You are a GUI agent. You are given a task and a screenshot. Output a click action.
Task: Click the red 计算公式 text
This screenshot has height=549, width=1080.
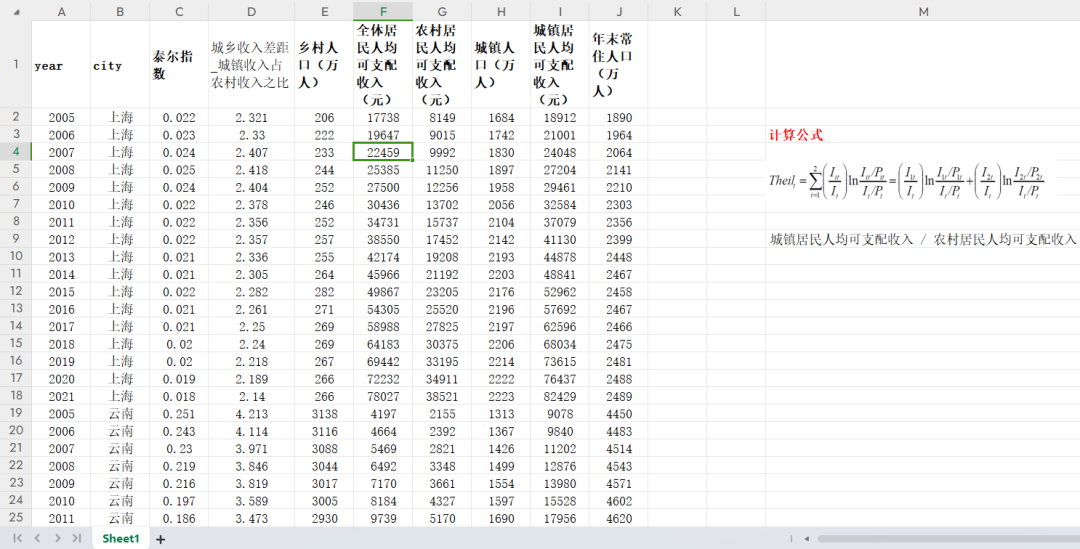pos(796,135)
